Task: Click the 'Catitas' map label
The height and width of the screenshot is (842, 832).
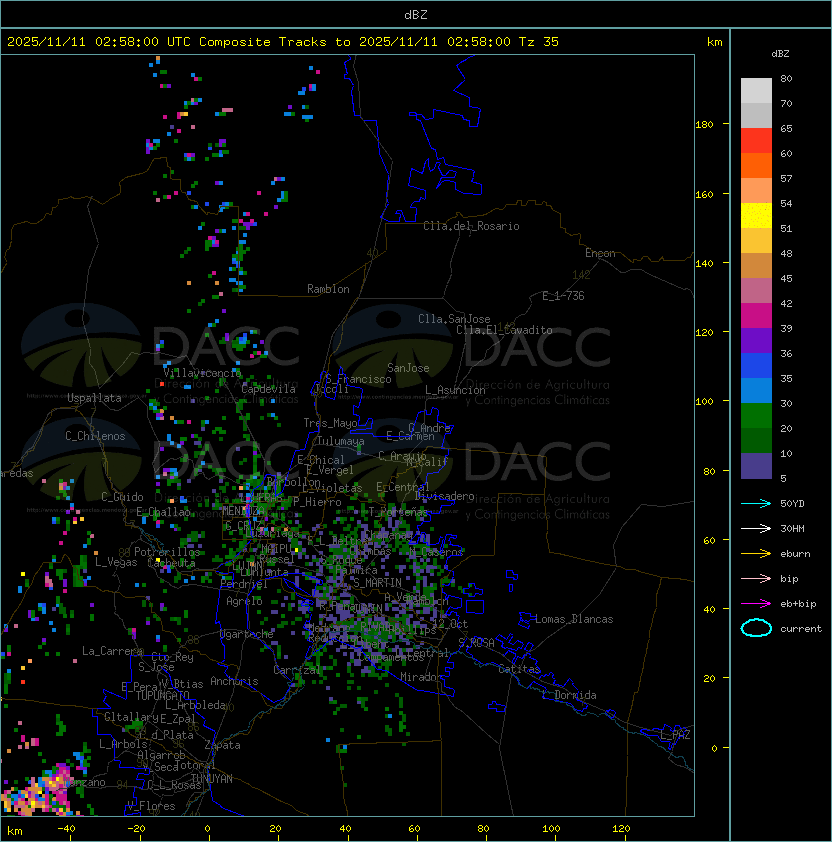Action: coord(519,669)
